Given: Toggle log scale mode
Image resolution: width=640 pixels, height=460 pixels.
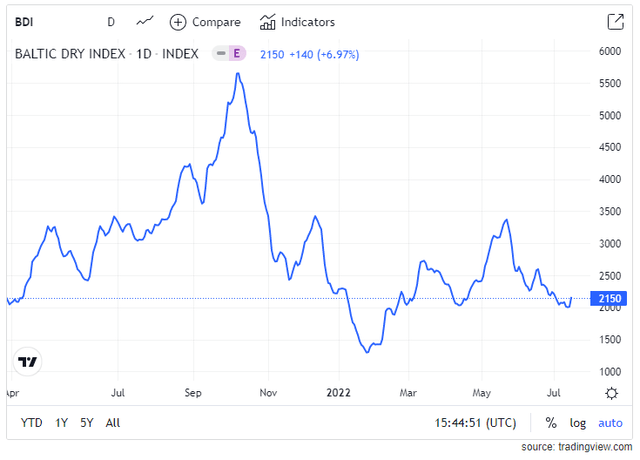Looking at the screenshot, I should pos(578,423).
